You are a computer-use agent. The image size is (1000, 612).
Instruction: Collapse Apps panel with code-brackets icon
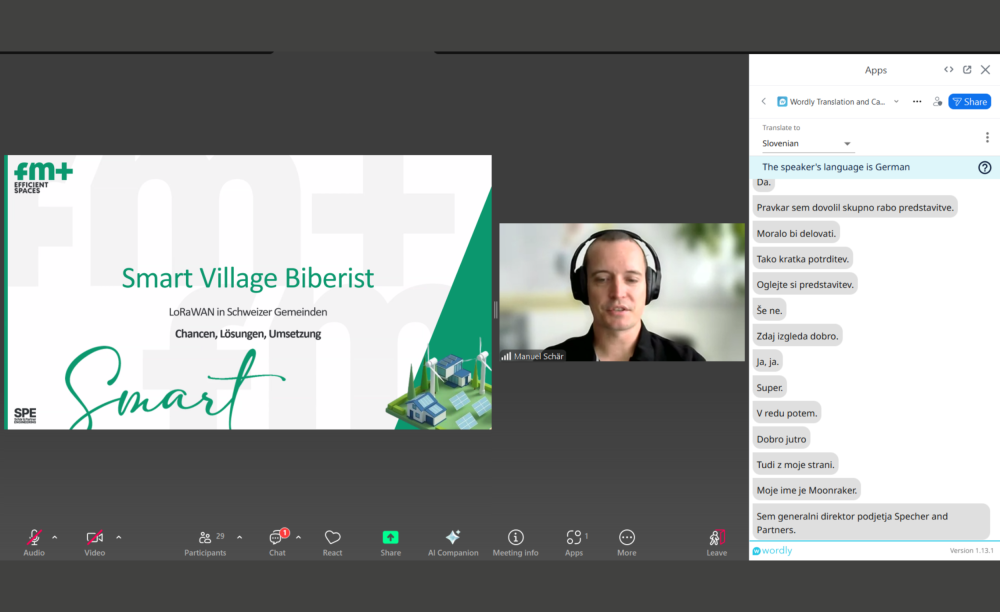[x=948, y=69]
